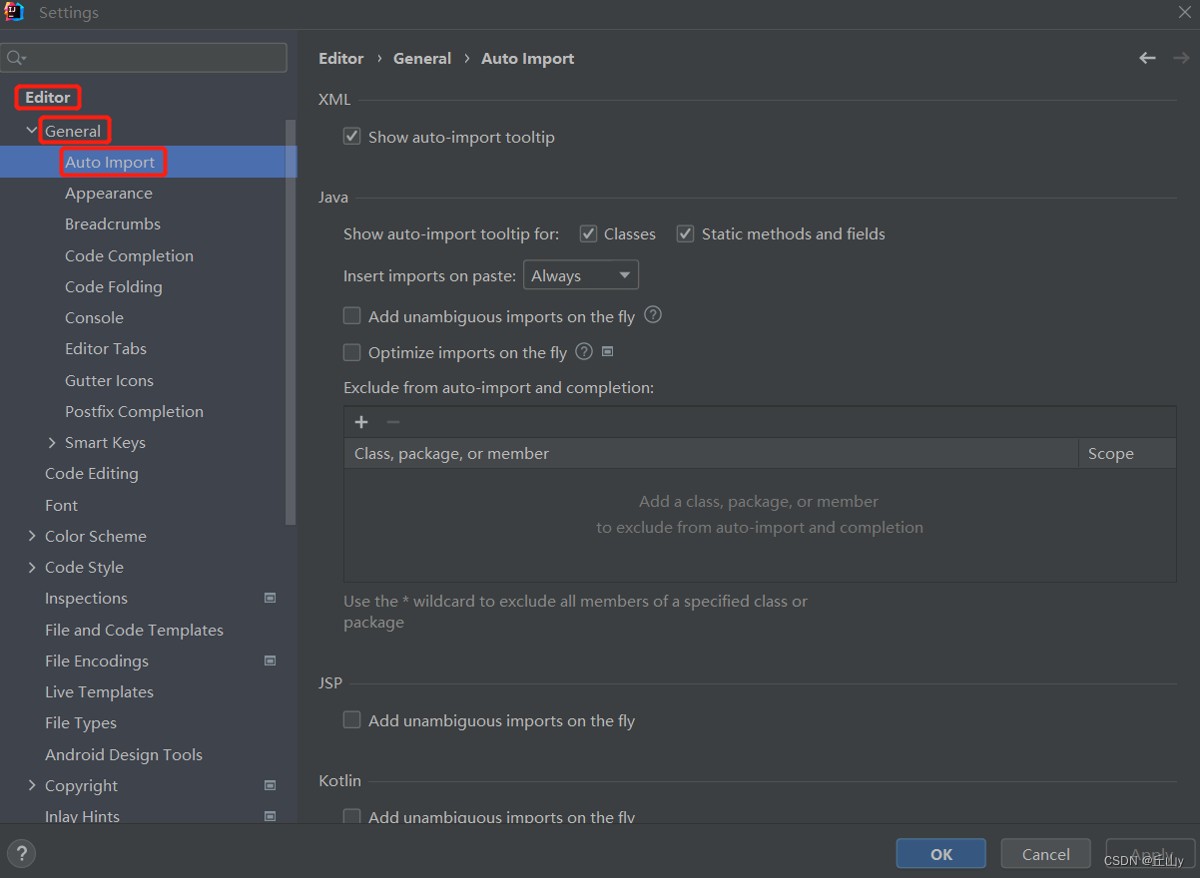
Task: Select Code Completion in settings tree
Action: (129, 256)
